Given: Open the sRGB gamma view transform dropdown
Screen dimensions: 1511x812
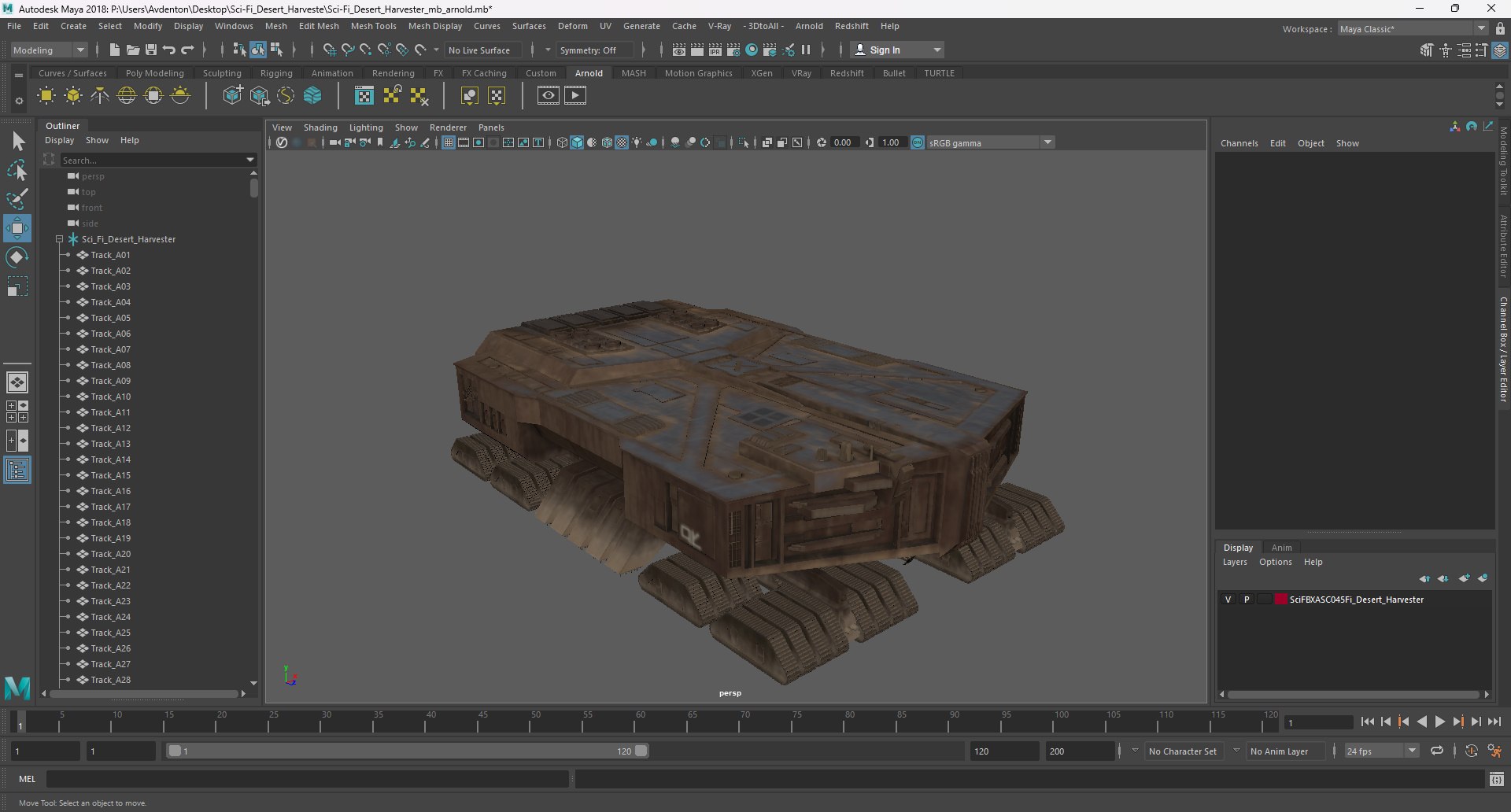Looking at the screenshot, I should point(990,142).
